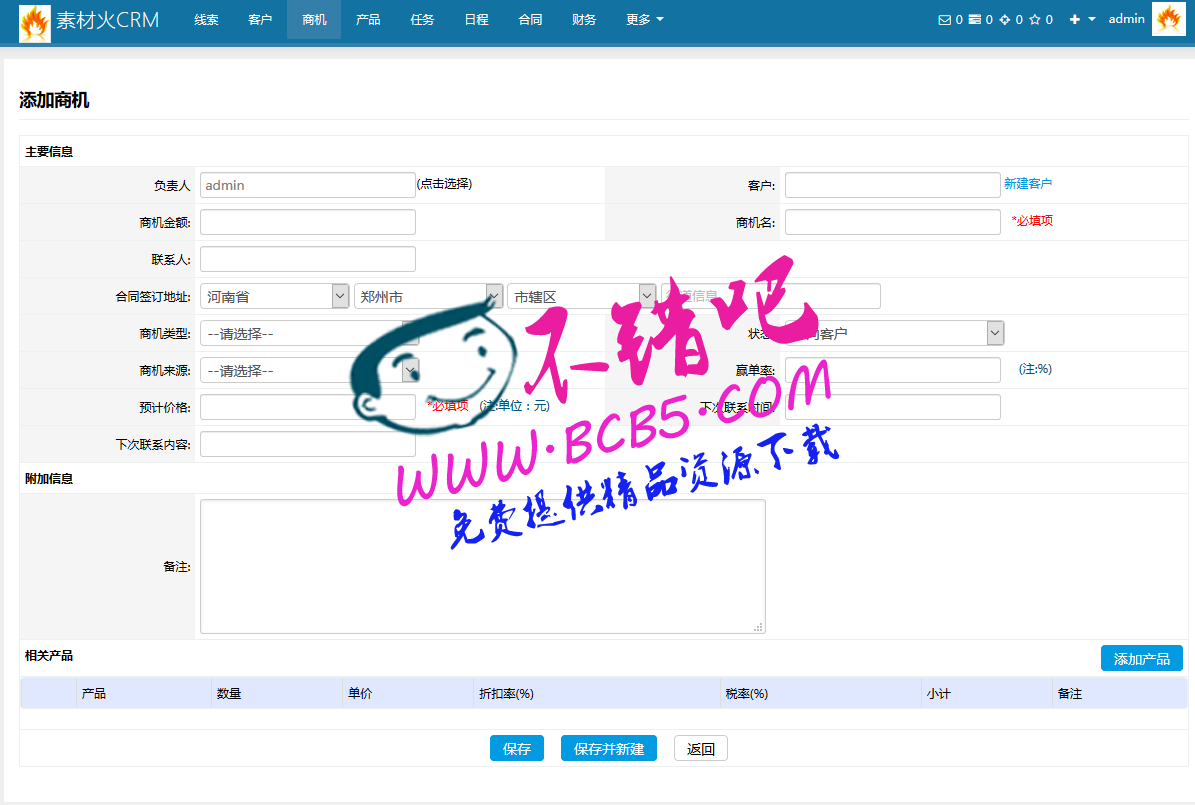This screenshot has width=1195, height=805.
Task: Click the 主要信息 section heading
Action: tap(49, 152)
